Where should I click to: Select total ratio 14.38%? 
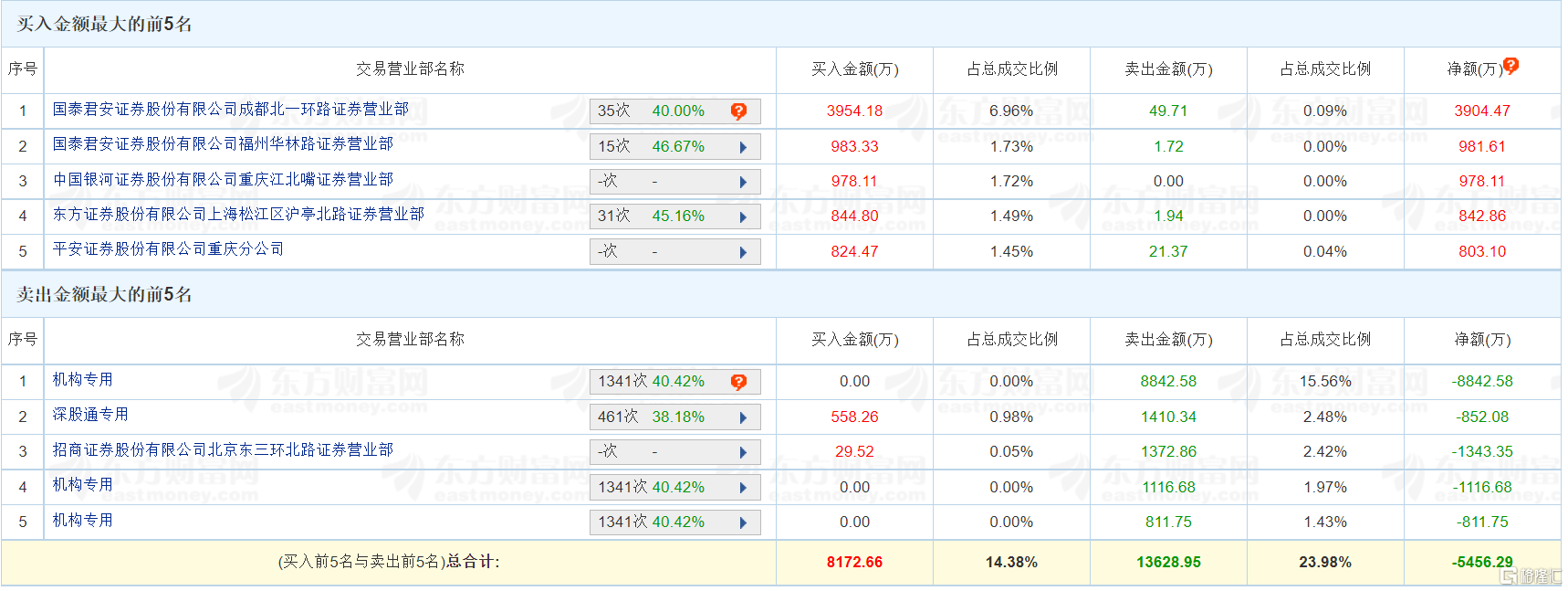(x=1011, y=562)
